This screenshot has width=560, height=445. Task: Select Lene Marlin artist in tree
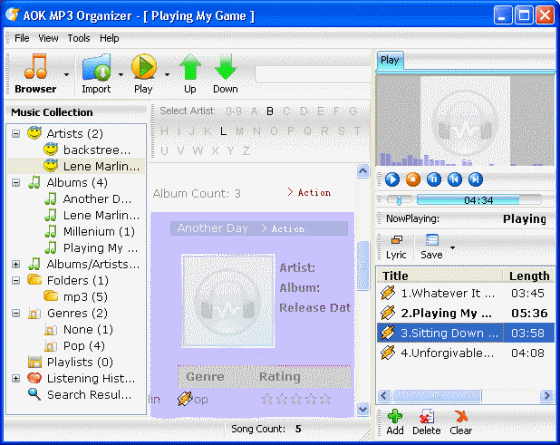coord(92,166)
